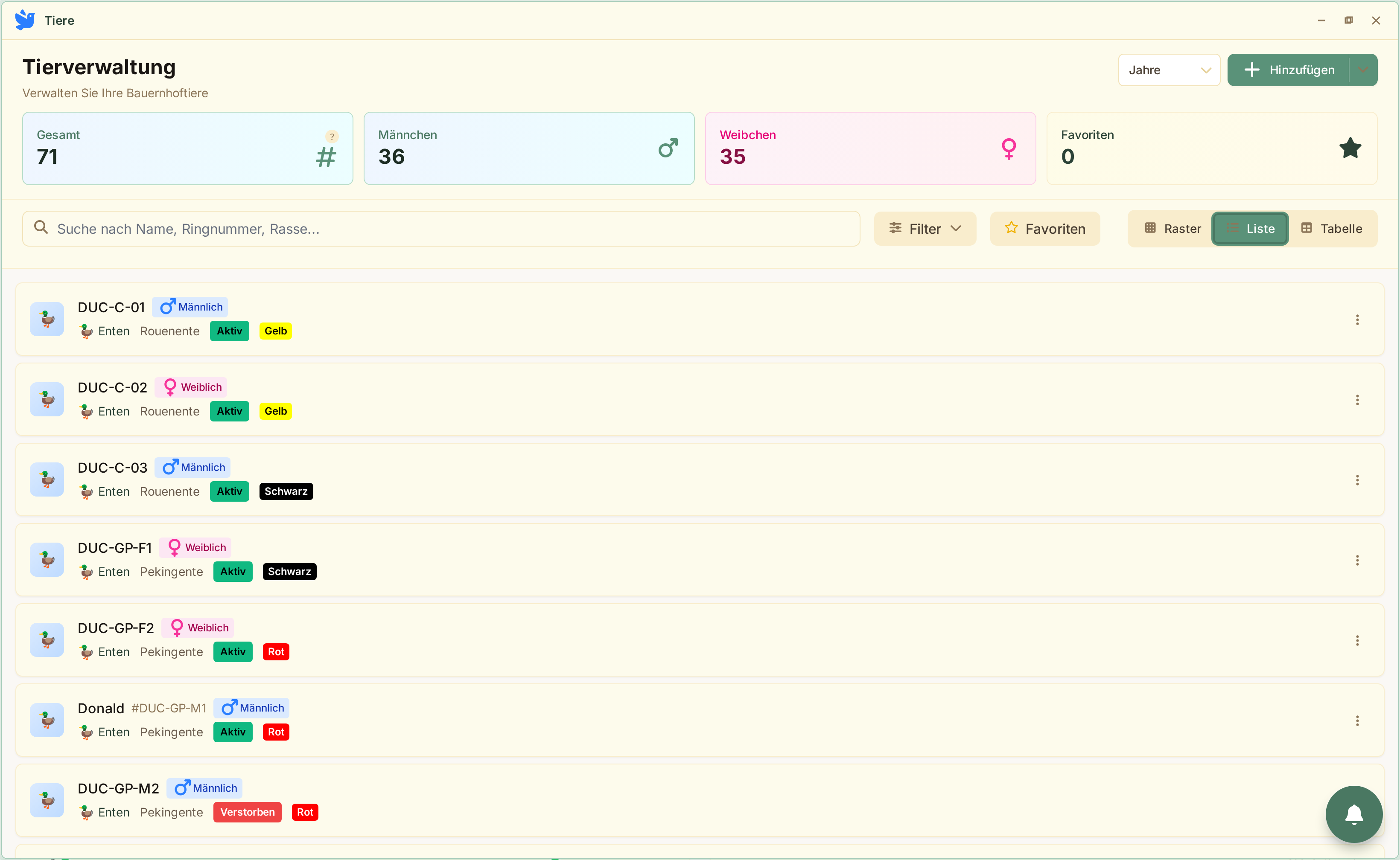Toggle the Favoriten filter button

click(1044, 229)
